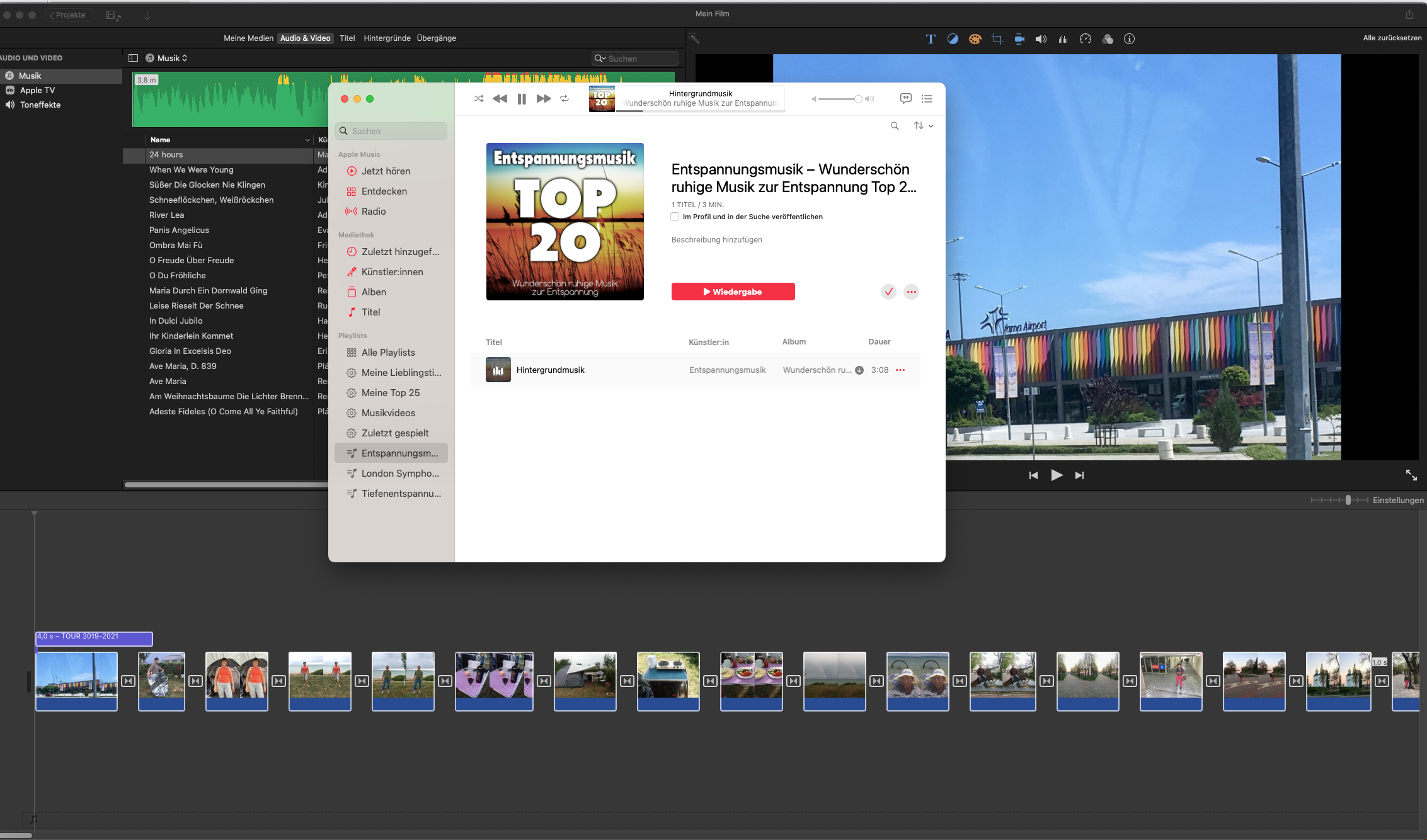Viewport: 1427px width, 840px height.
Task: Select the 'River Lea' song row
Action: (166, 215)
